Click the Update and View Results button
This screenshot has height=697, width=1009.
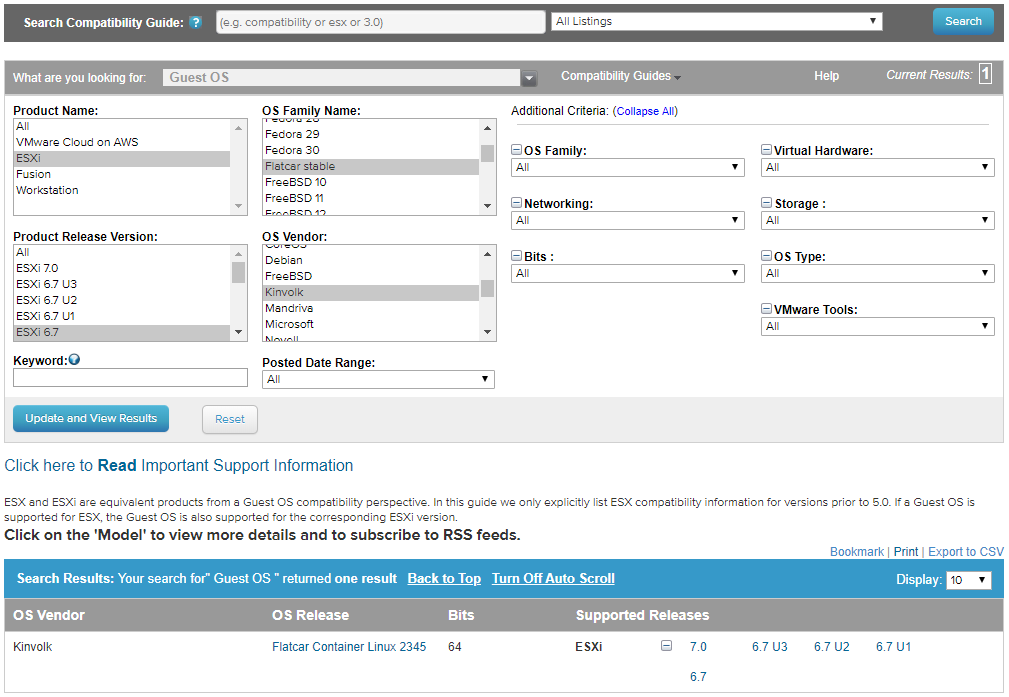coord(91,419)
